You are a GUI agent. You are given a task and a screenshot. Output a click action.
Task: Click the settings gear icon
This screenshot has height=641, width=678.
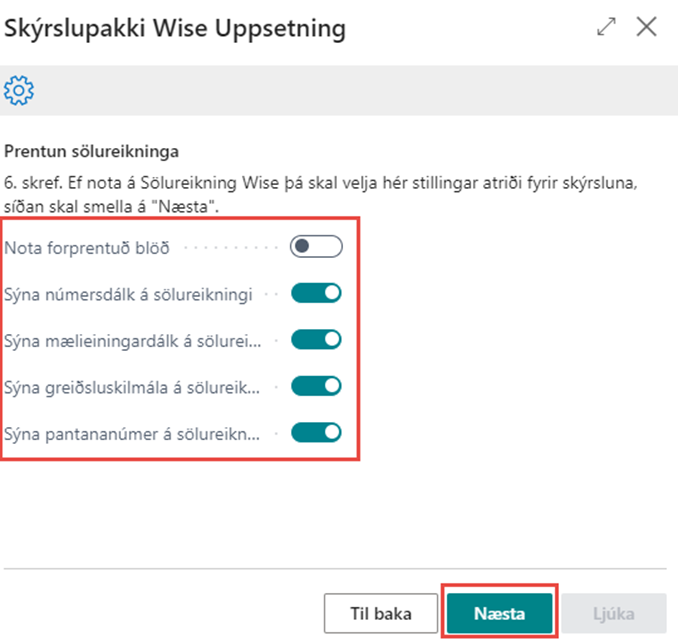(x=19, y=91)
